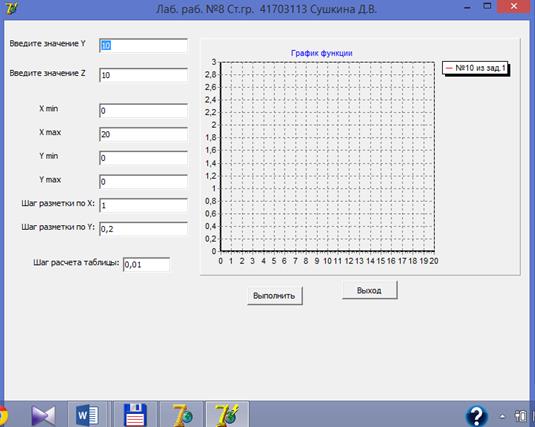The image size is (535, 427).
Task: Click into the X max field
Action: [143, 134]
